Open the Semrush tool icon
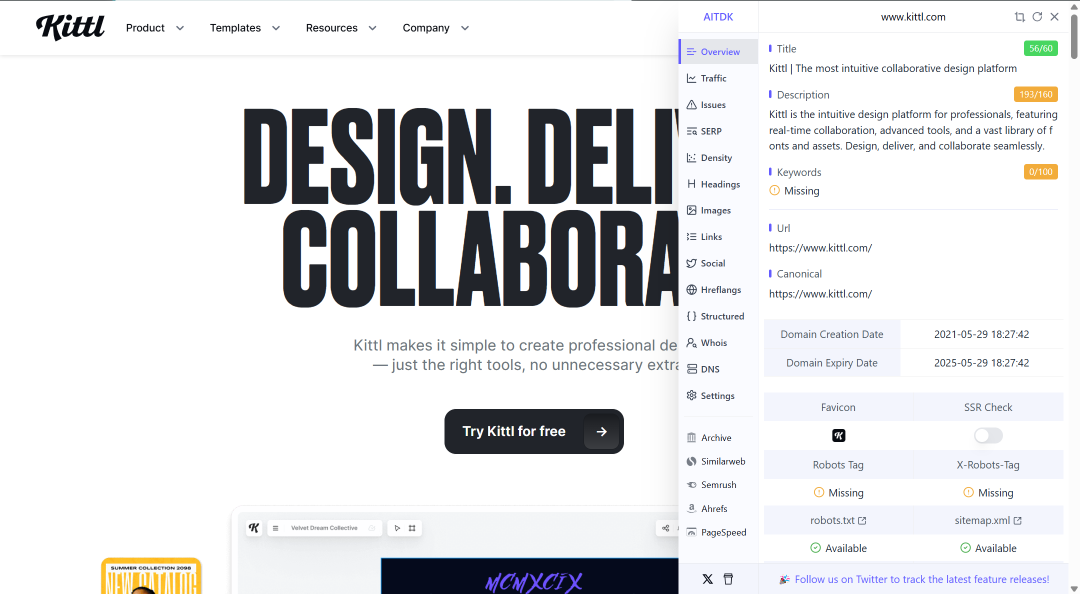The height and width of the screenshot is (594, 1080). 692,485
